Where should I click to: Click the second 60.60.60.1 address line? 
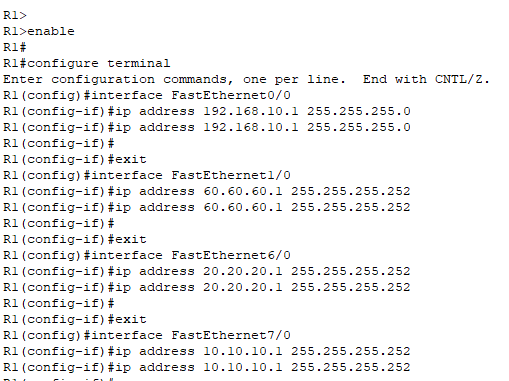207,207
